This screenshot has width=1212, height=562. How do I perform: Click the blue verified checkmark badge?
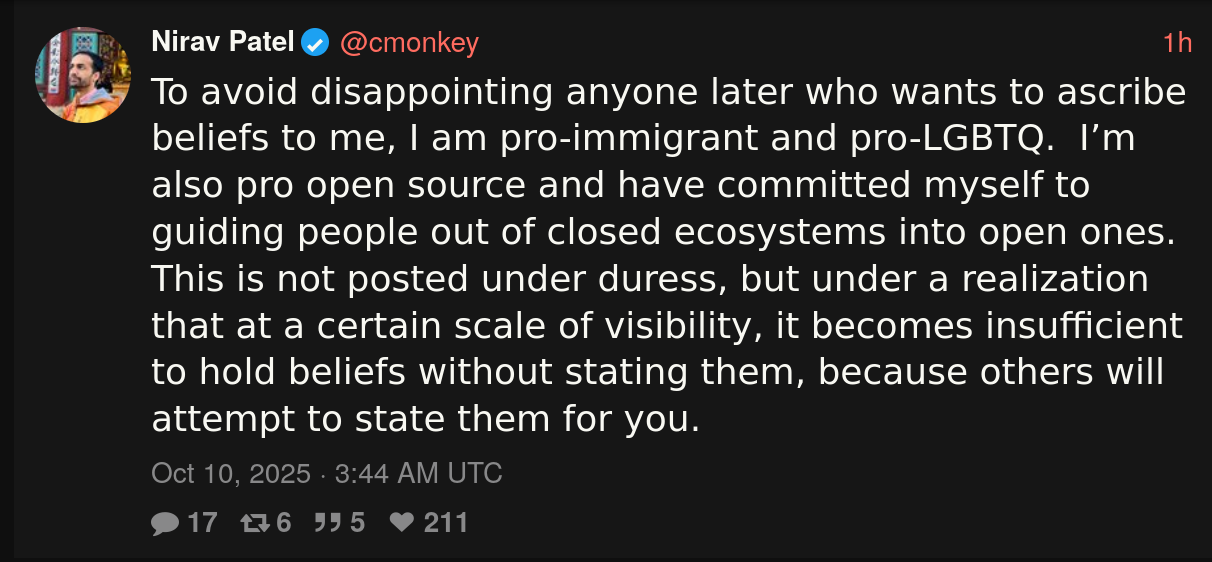tap(316, 43)
